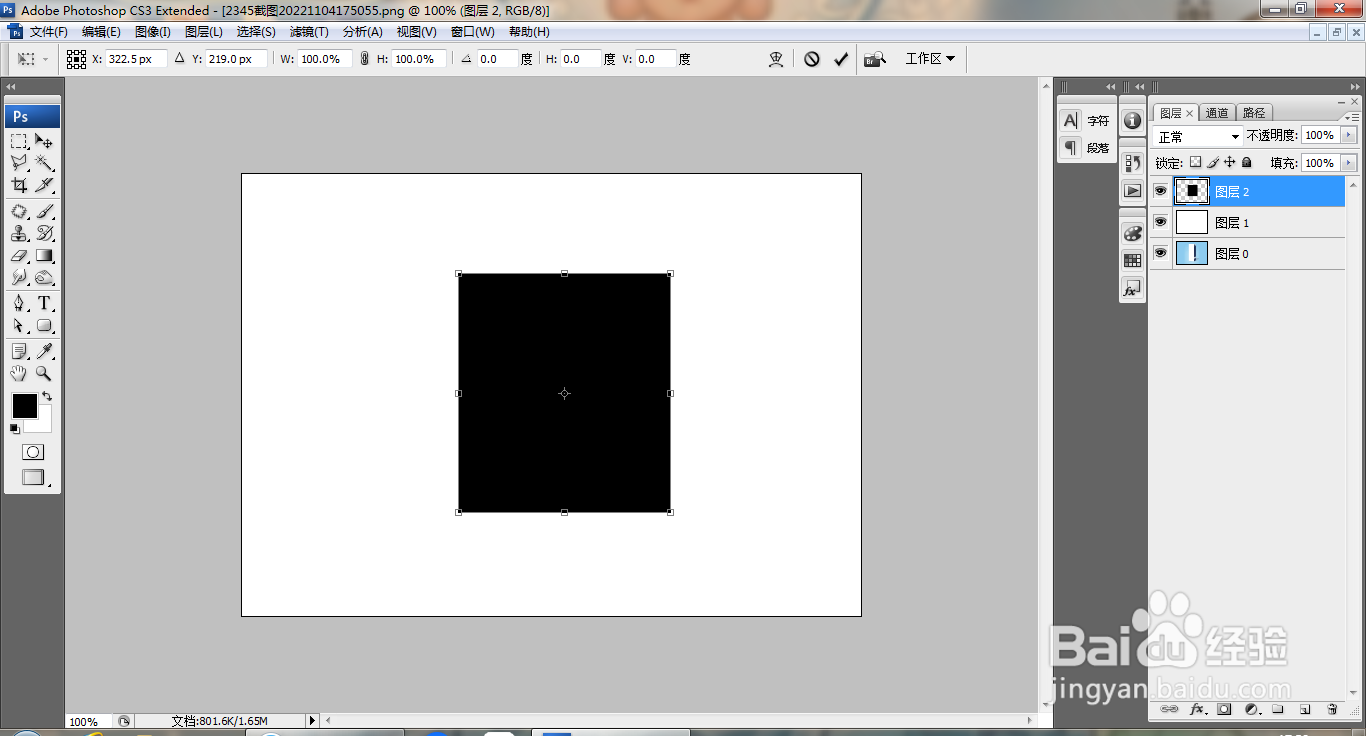Switch to the 通道 tab
The image size is (1366, 736).
[x=1217, y=113]
